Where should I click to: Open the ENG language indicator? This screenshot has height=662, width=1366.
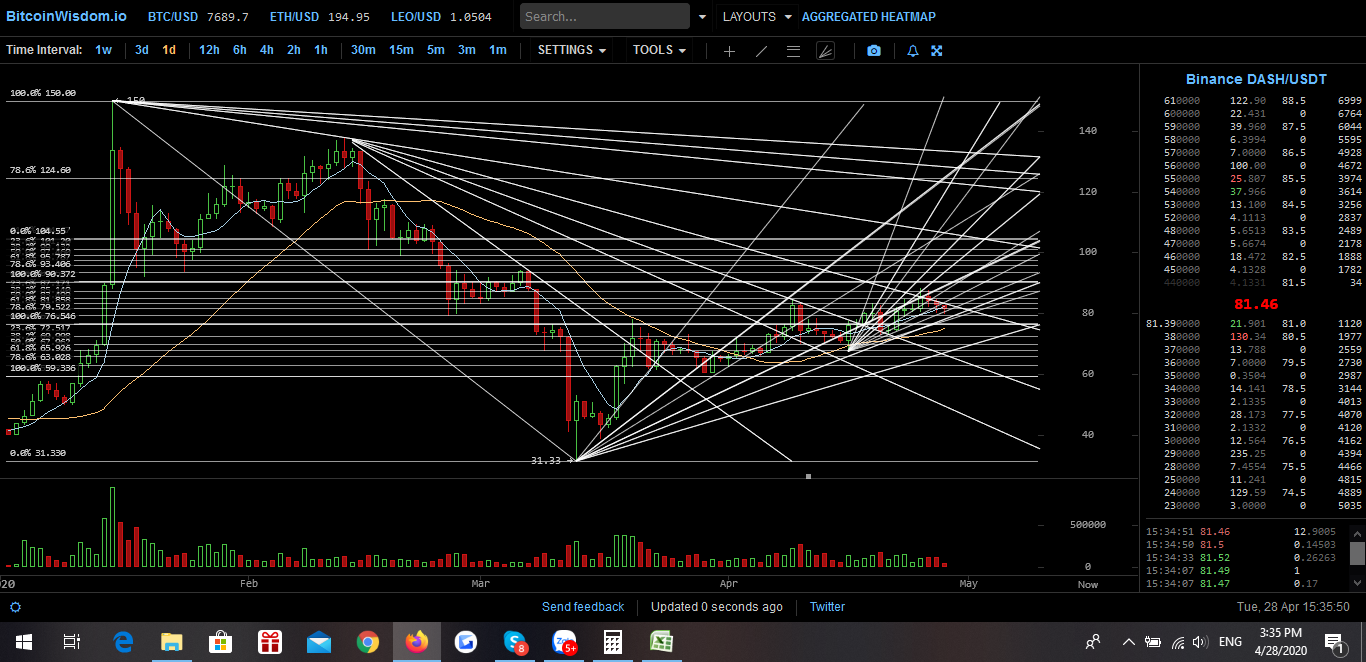tap(1230, 642)
